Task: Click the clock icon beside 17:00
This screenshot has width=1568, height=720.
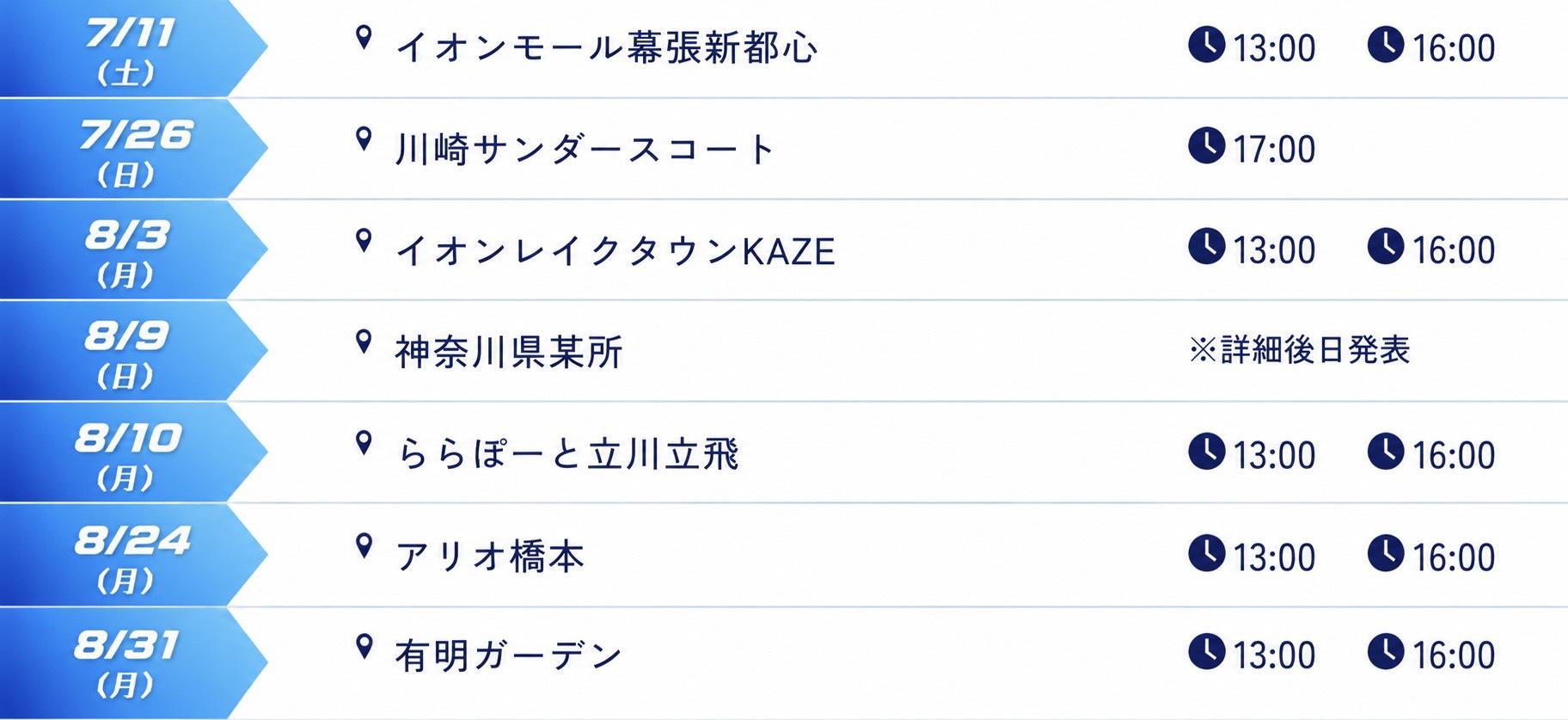Action: coord(1206,145)
